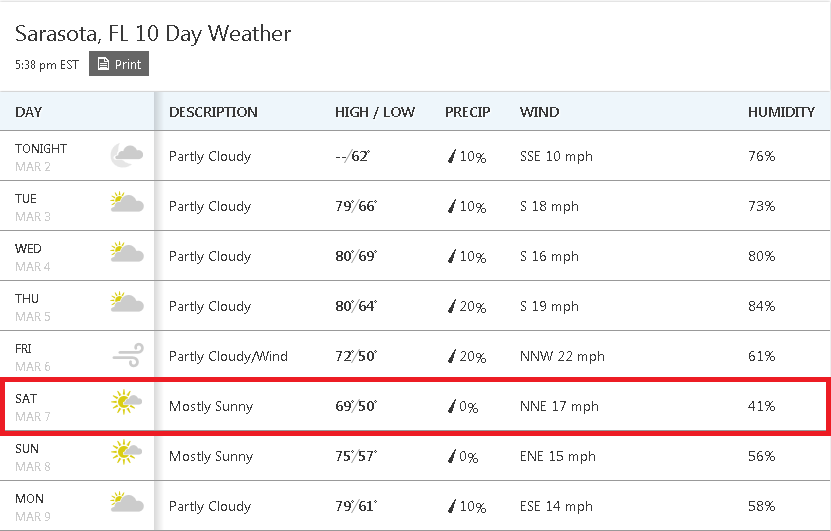
Task: Click the DAY column header
Action: click(x=29, y=112)
